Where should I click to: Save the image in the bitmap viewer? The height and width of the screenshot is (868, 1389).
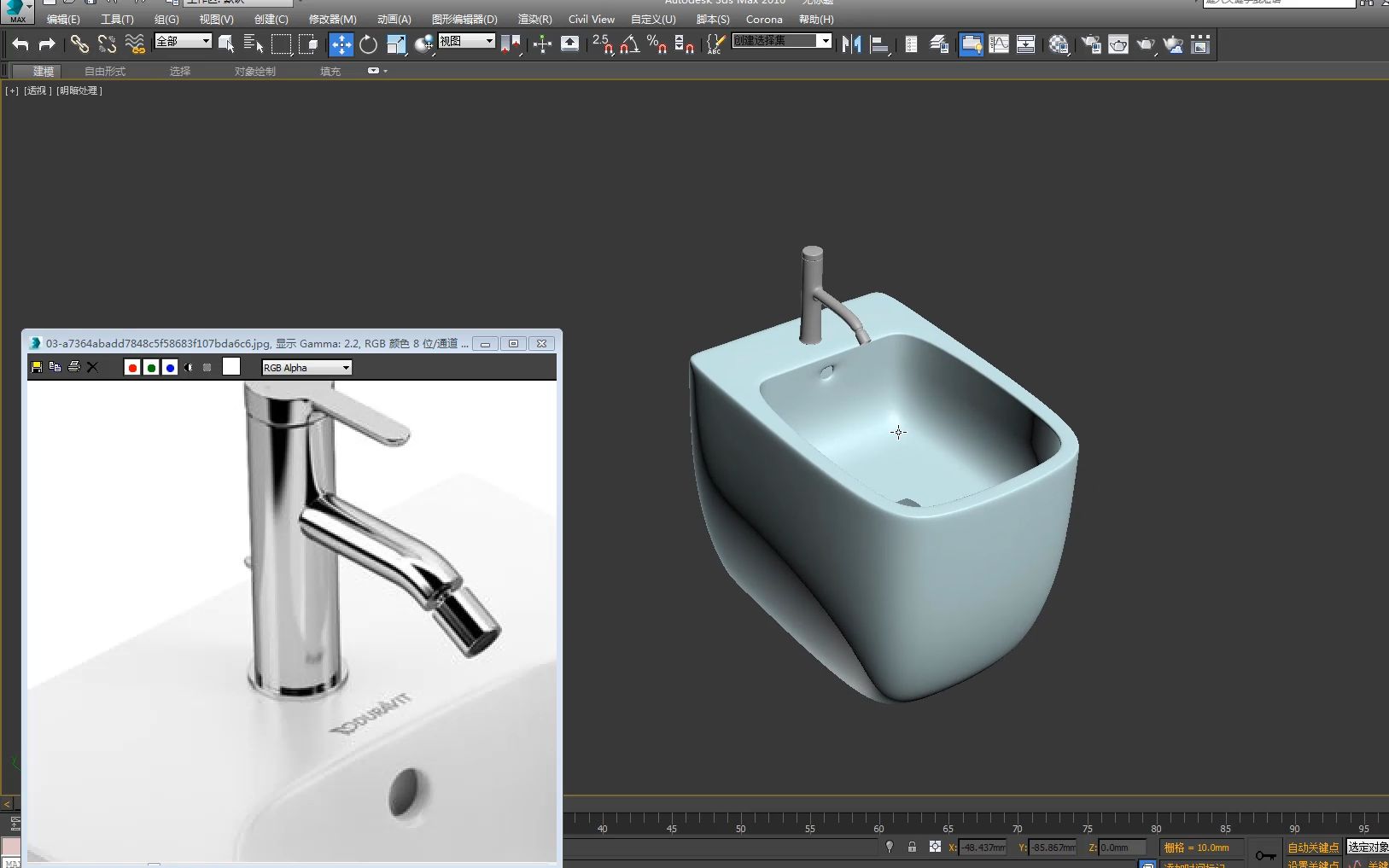tap(37, 367)
